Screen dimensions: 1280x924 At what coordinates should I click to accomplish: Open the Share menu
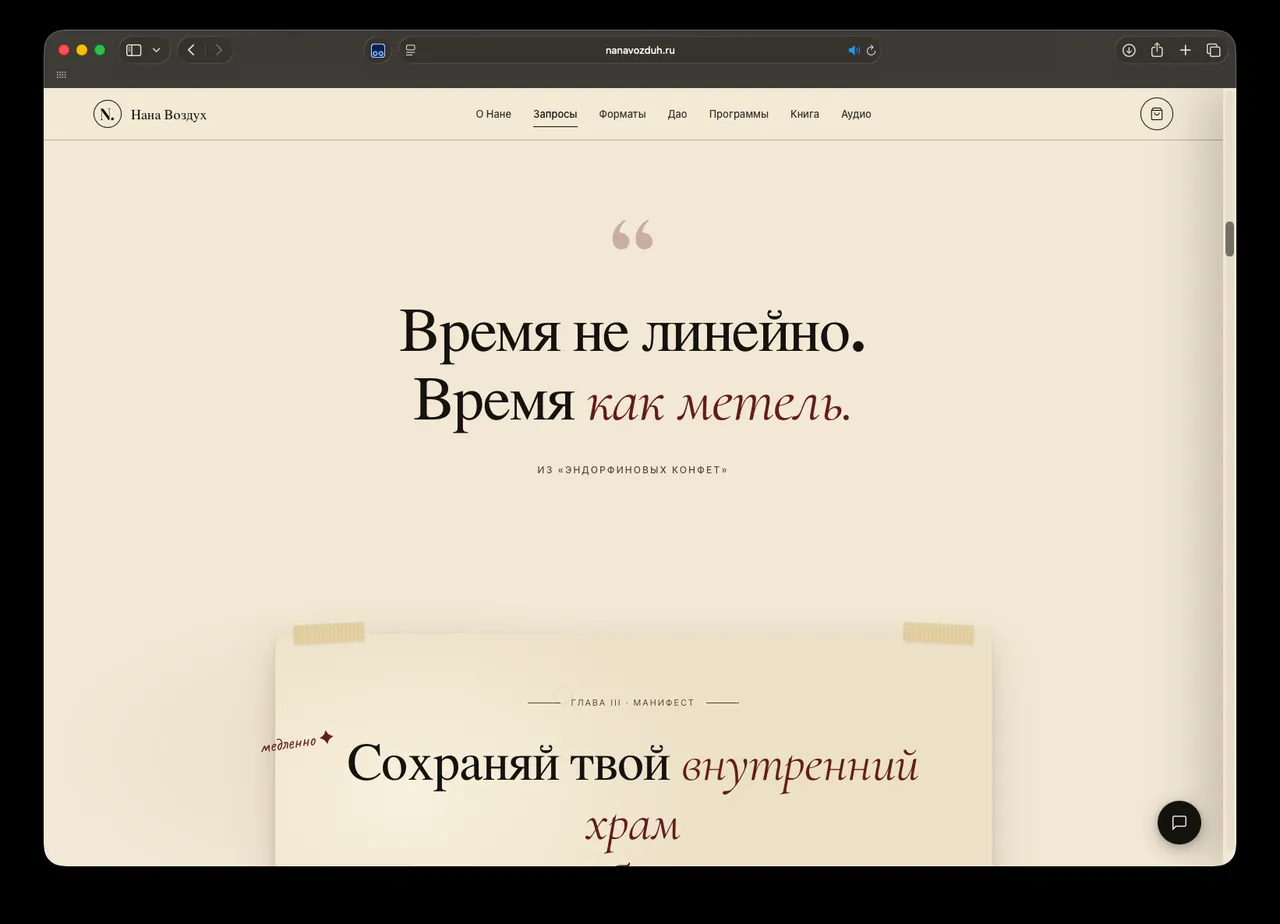point(1157,50)
